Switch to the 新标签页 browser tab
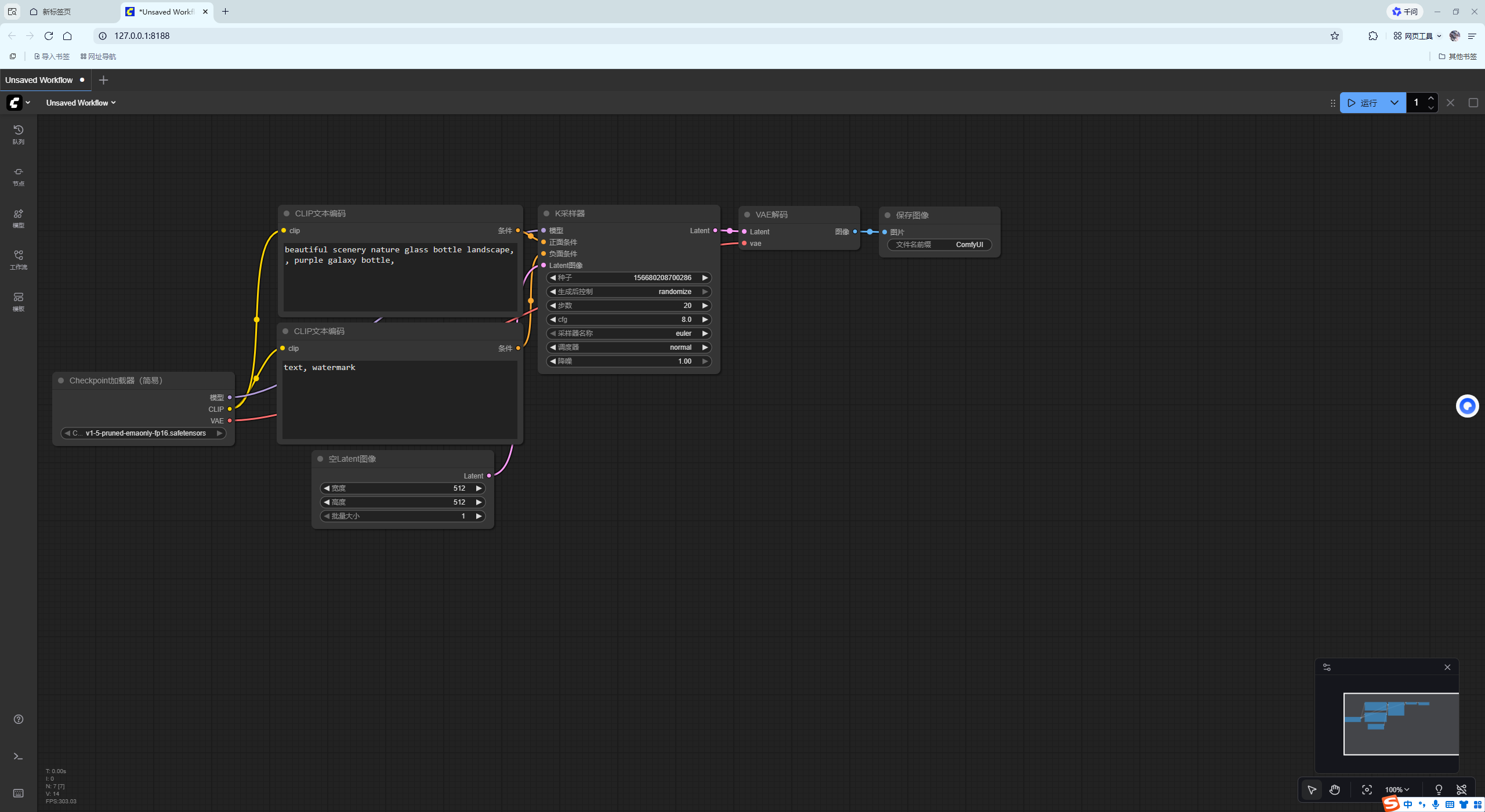The height and width of the screenshot is (812, 1485). click(57, 12)
